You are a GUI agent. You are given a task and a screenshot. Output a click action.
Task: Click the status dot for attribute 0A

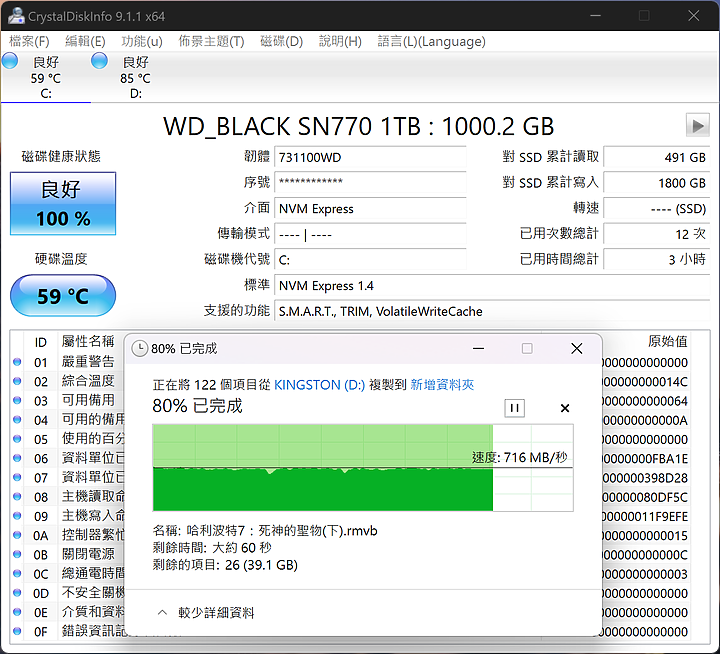(17, 535)
